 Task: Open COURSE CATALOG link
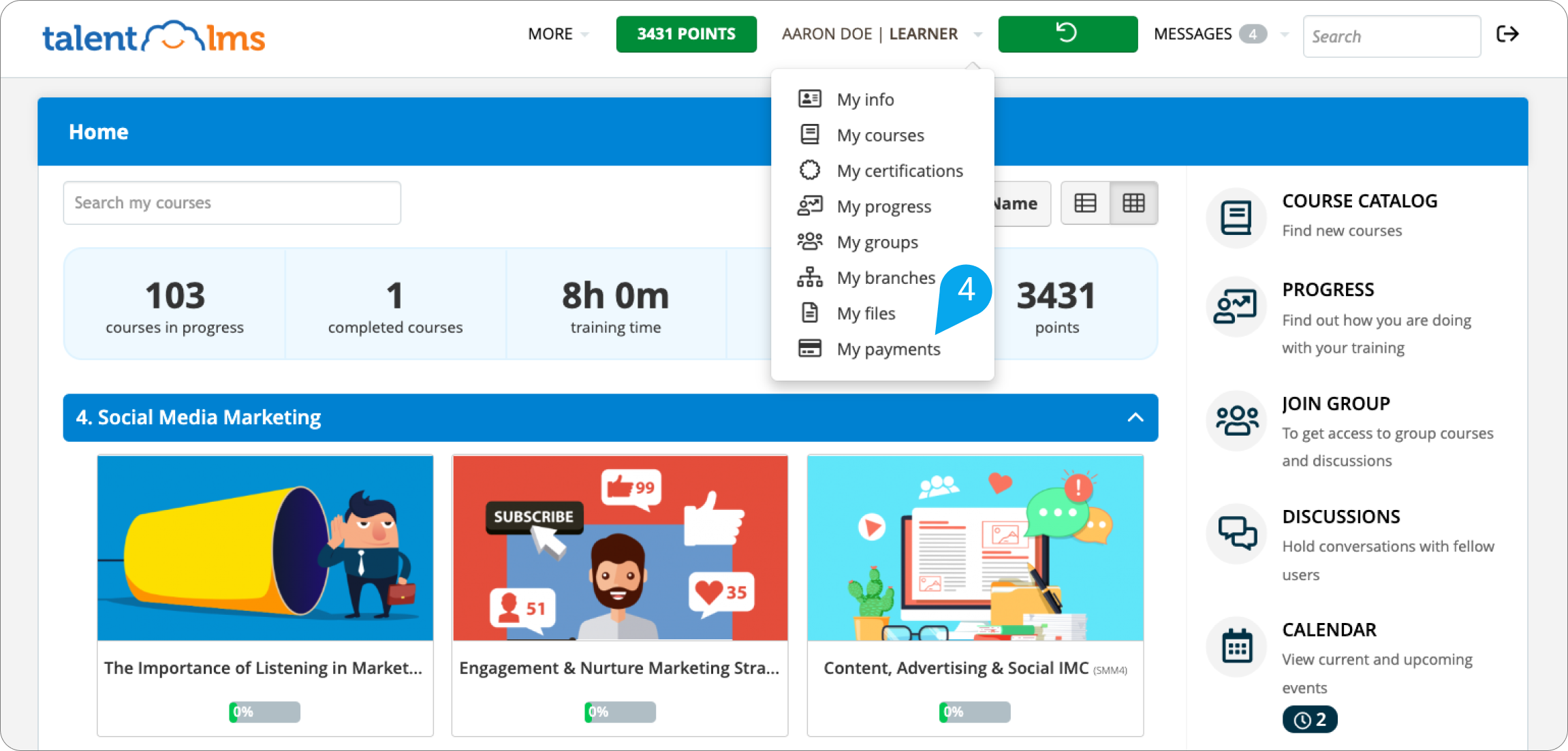click(1360, 201)
